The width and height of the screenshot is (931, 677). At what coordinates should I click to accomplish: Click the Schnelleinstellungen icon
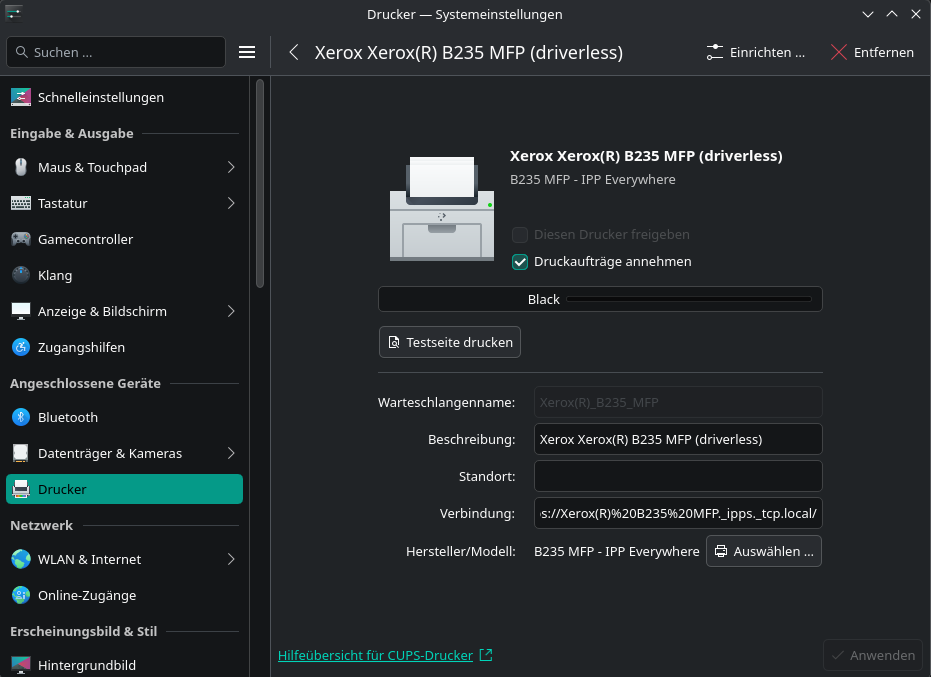point(21,97)
